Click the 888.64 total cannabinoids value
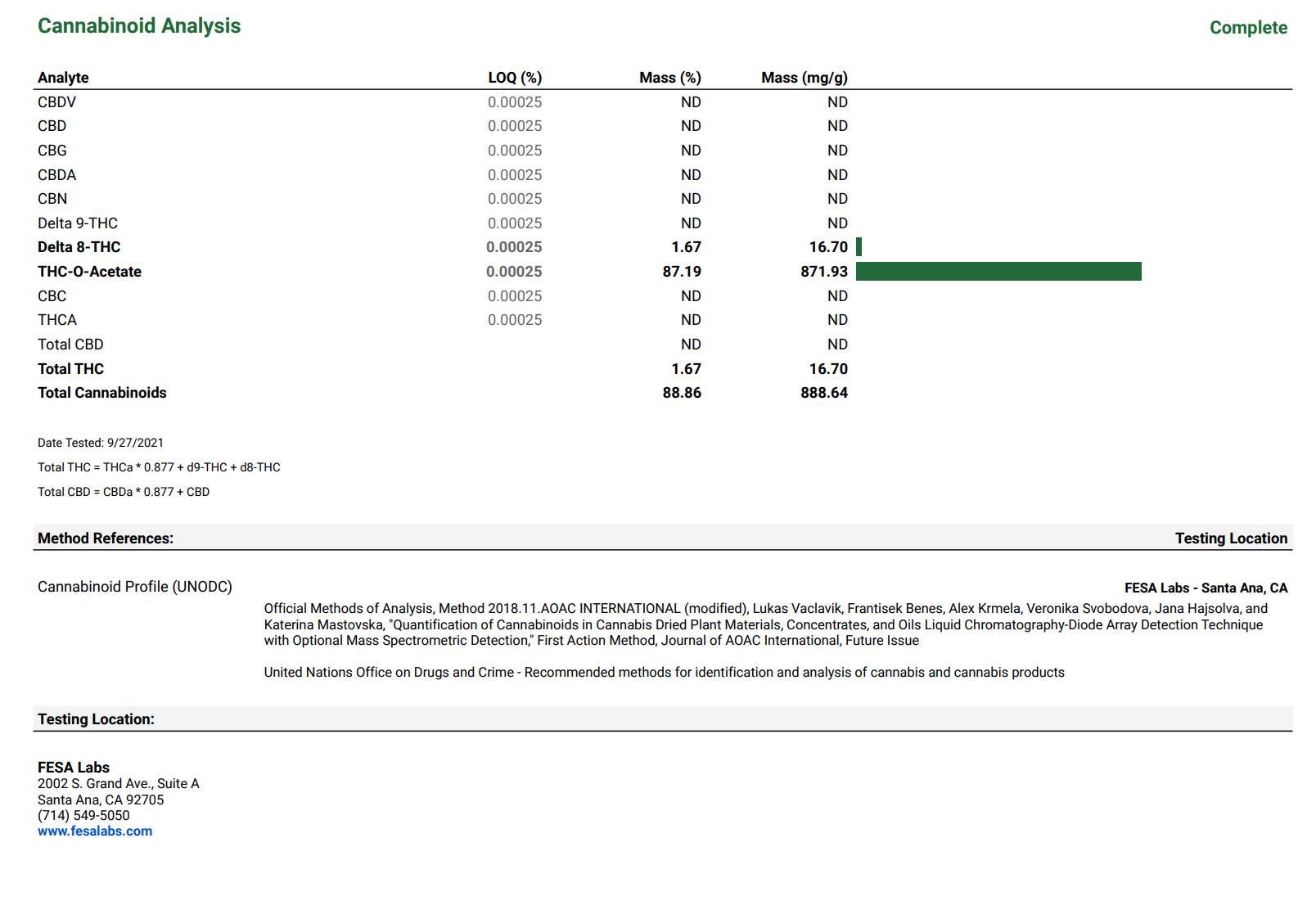Image resolution: width=1316 pixels, height=910 pixels. [x=823, y=393]
